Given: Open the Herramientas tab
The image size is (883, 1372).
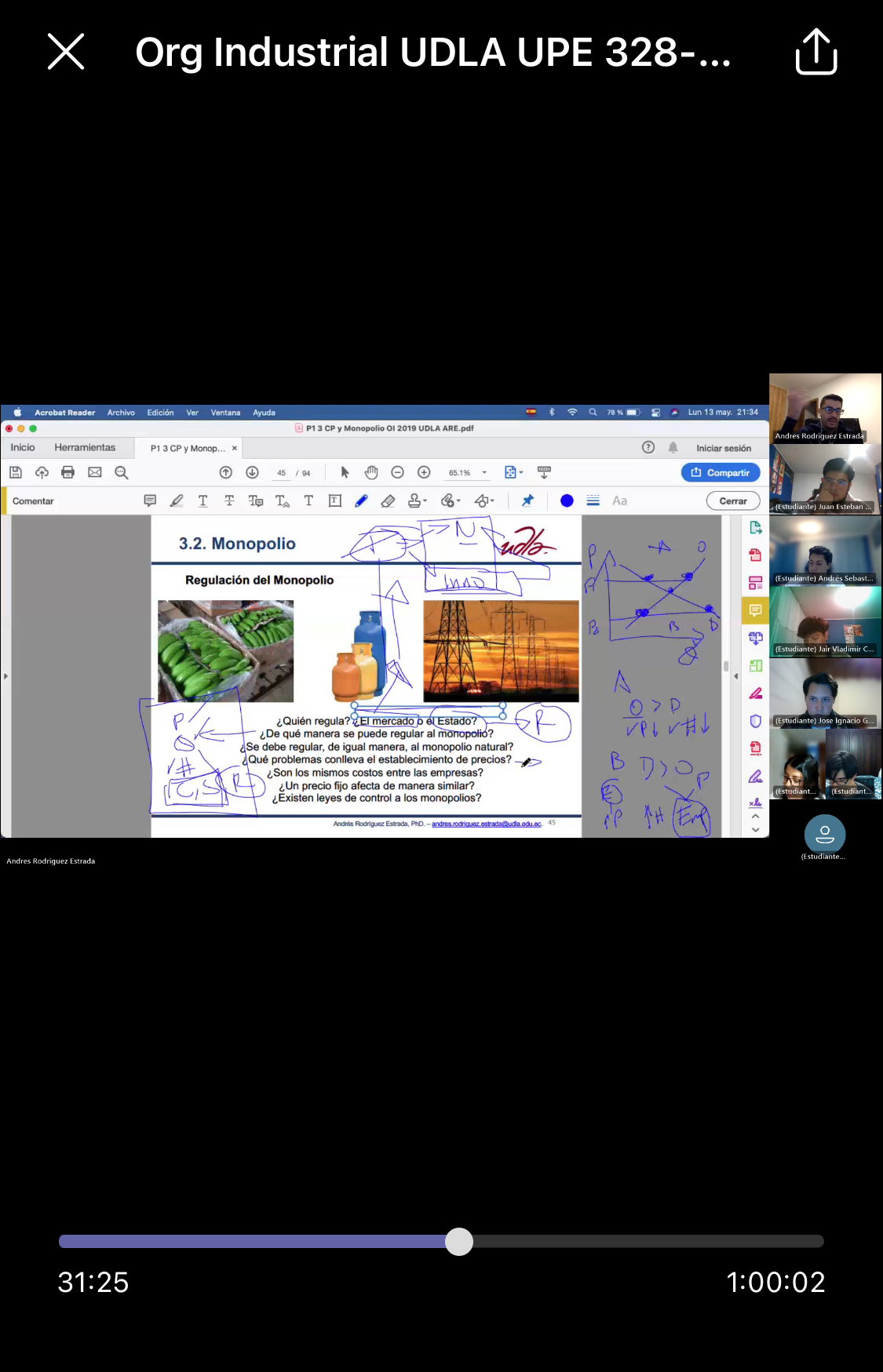Looking at the screenshot, I should point(85,447).
